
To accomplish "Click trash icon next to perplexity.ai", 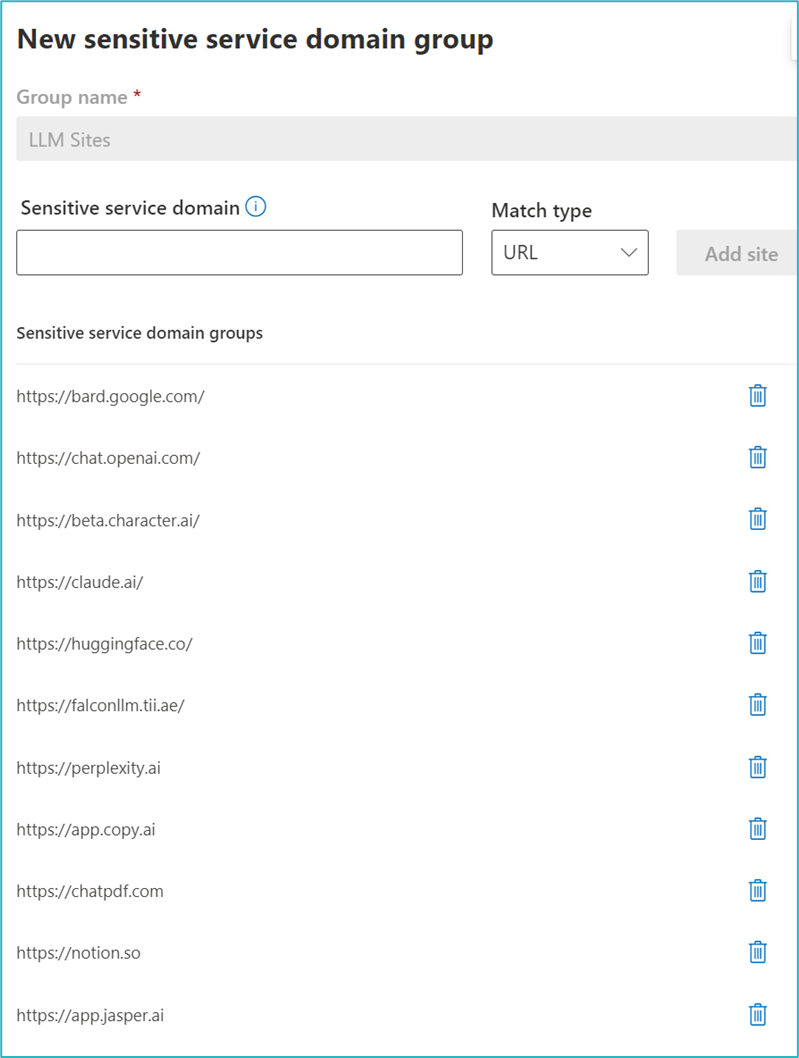I will tap(758, 767).
